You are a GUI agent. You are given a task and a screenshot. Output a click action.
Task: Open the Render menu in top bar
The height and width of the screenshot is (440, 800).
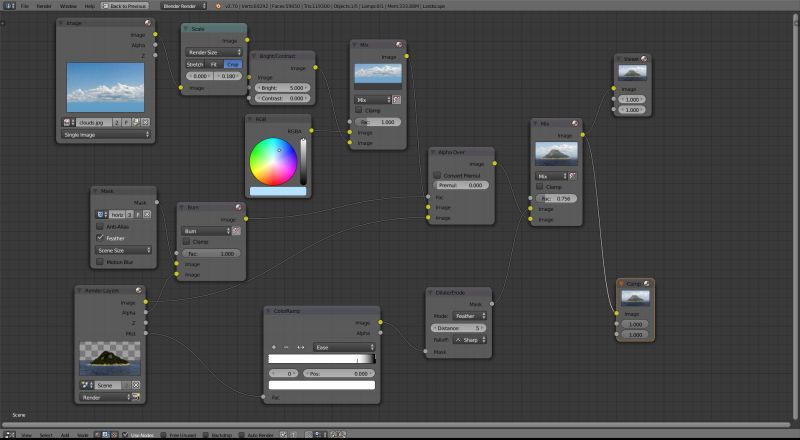[x=44, y=6]
